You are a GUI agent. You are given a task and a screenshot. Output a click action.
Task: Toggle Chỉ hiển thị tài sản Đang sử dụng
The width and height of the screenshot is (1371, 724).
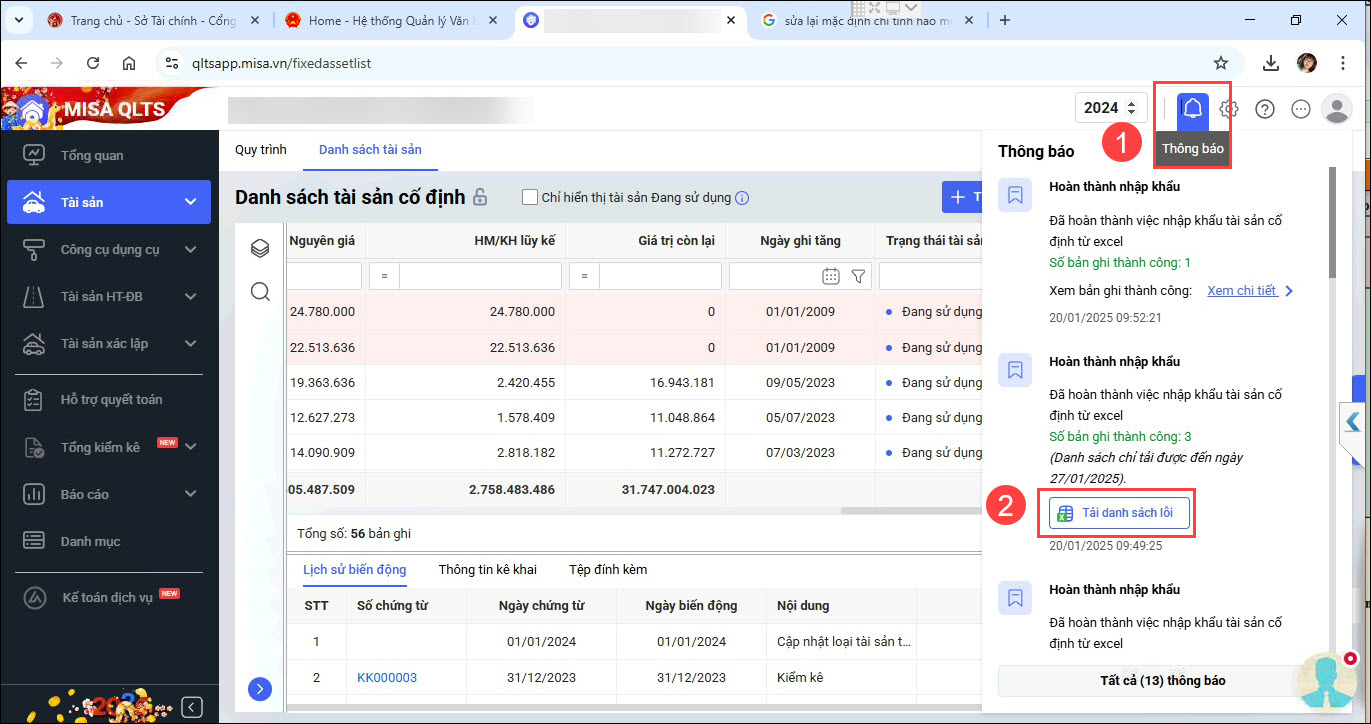530,197
